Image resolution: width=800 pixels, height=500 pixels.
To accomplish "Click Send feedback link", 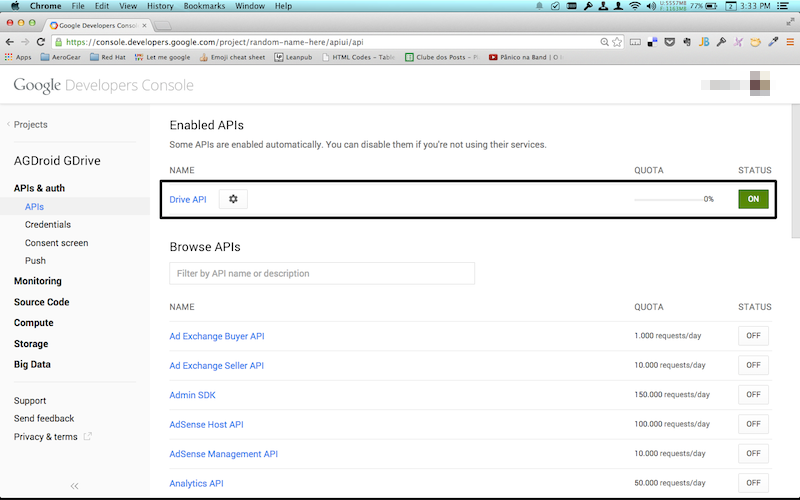I will [44, 418].
